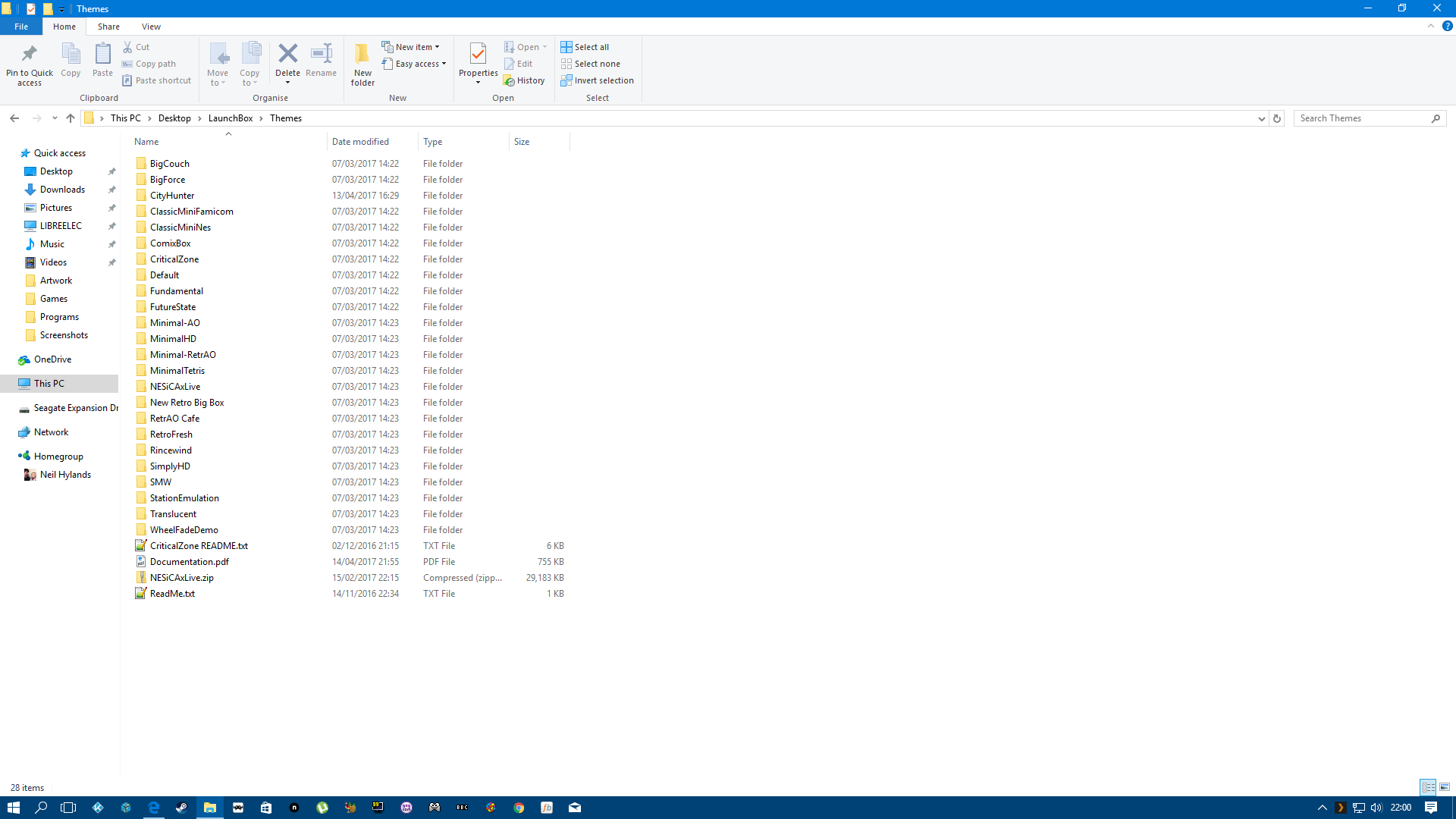1456x819 pixels.
Task: Select the CriticalZone folder
Action: (x=174, y=259)
